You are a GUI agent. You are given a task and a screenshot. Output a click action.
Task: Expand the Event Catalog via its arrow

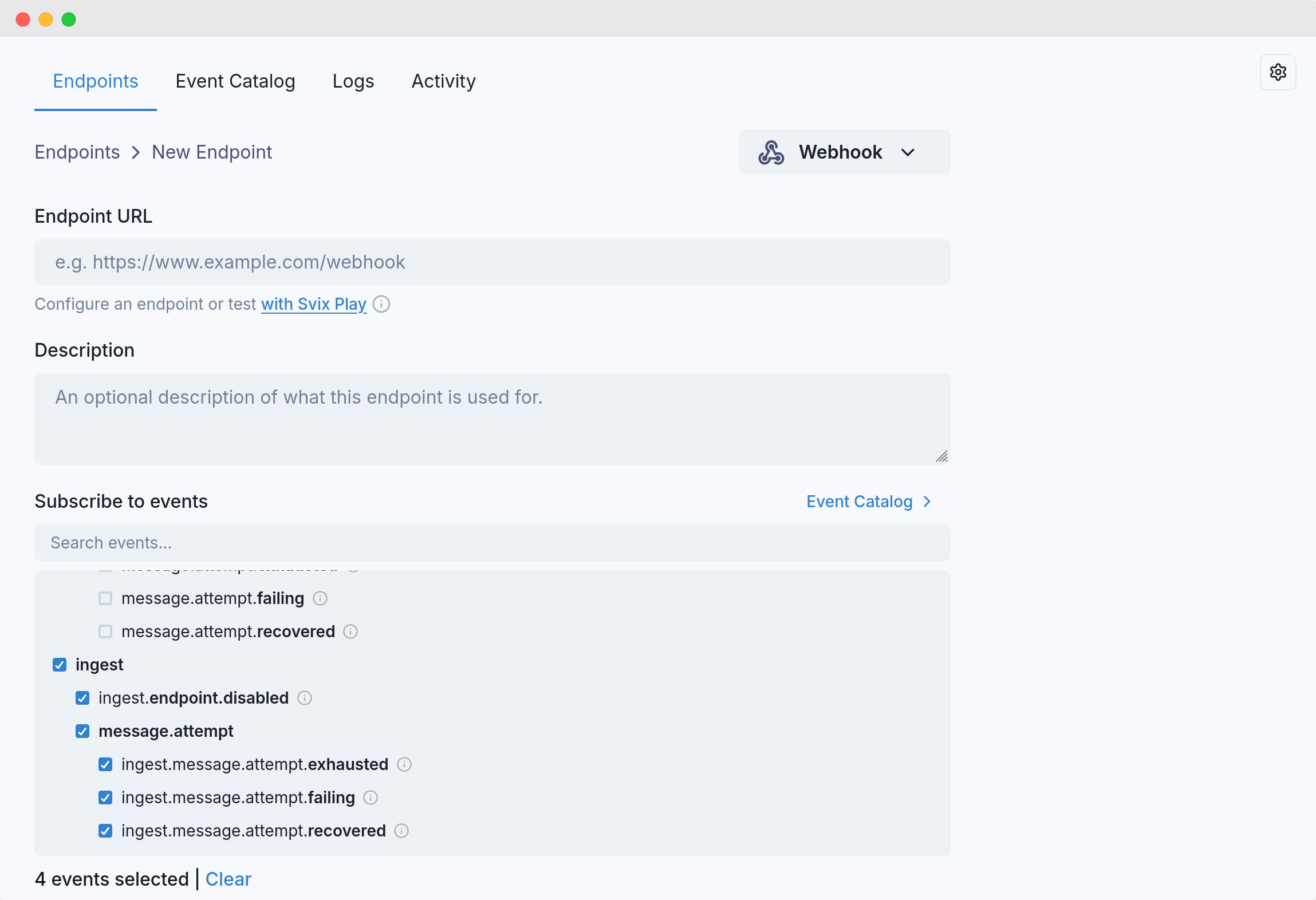(x=927, y=502)
